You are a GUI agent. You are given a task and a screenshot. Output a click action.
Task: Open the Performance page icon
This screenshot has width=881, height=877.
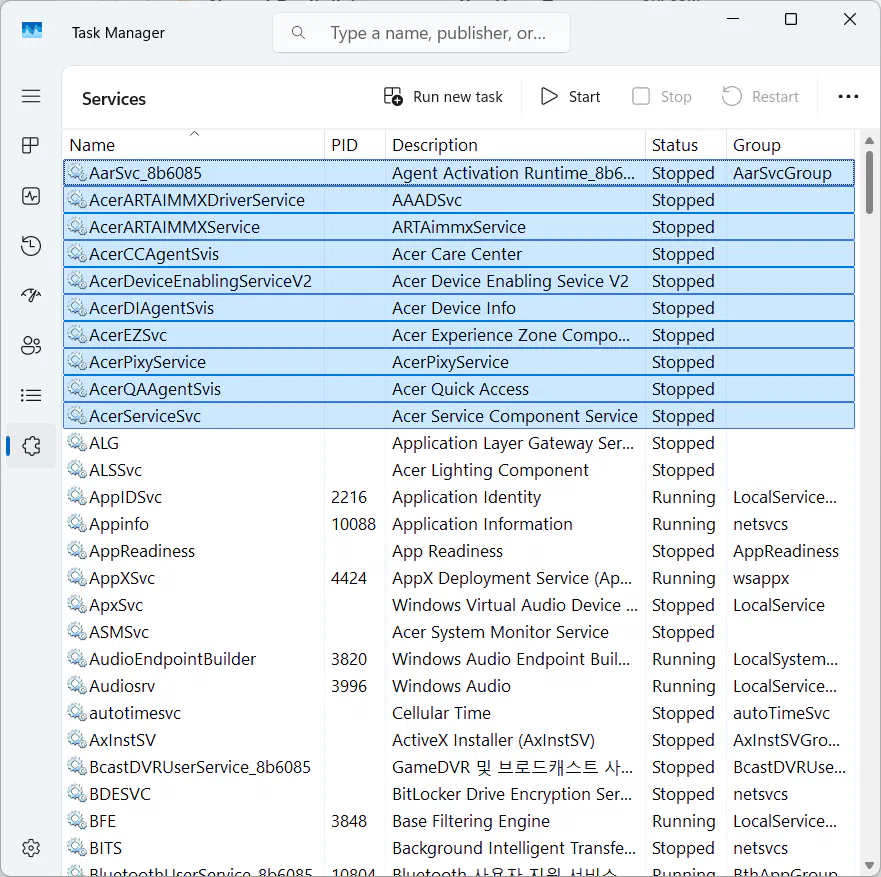tap(31, 196)
